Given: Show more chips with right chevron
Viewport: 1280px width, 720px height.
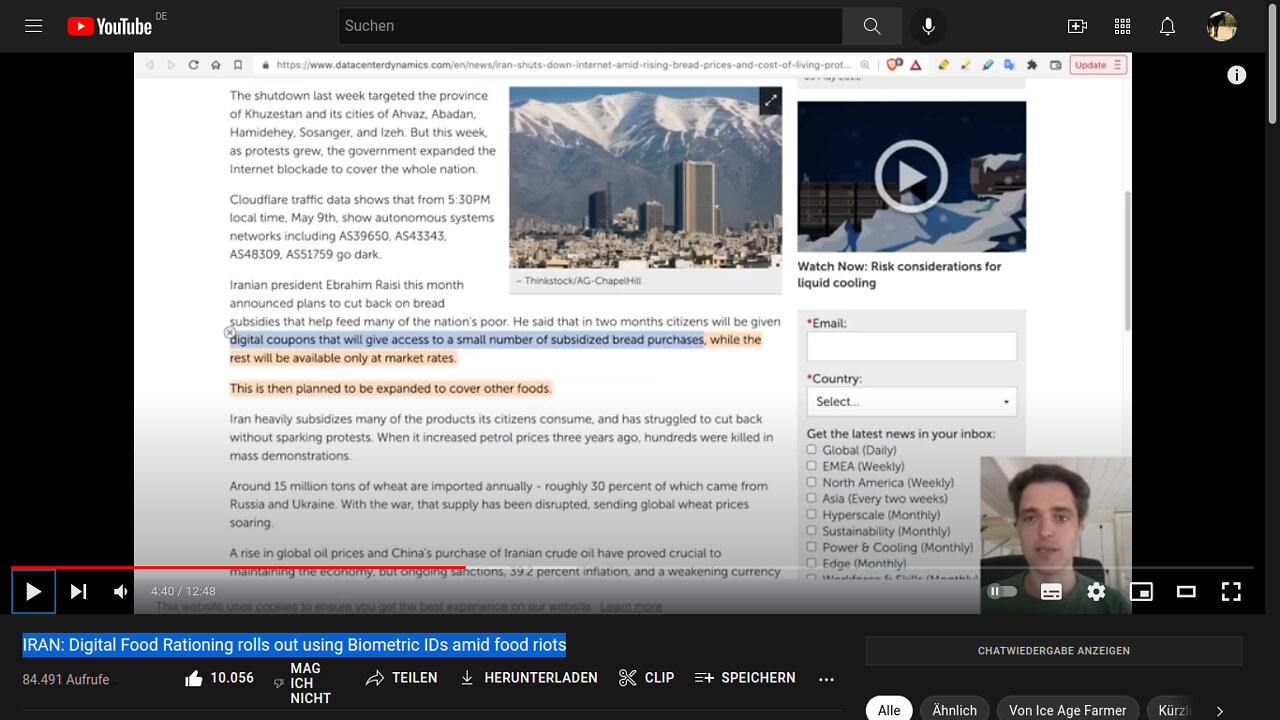Looking at the screenshot, I should (x=1220, y=710).
